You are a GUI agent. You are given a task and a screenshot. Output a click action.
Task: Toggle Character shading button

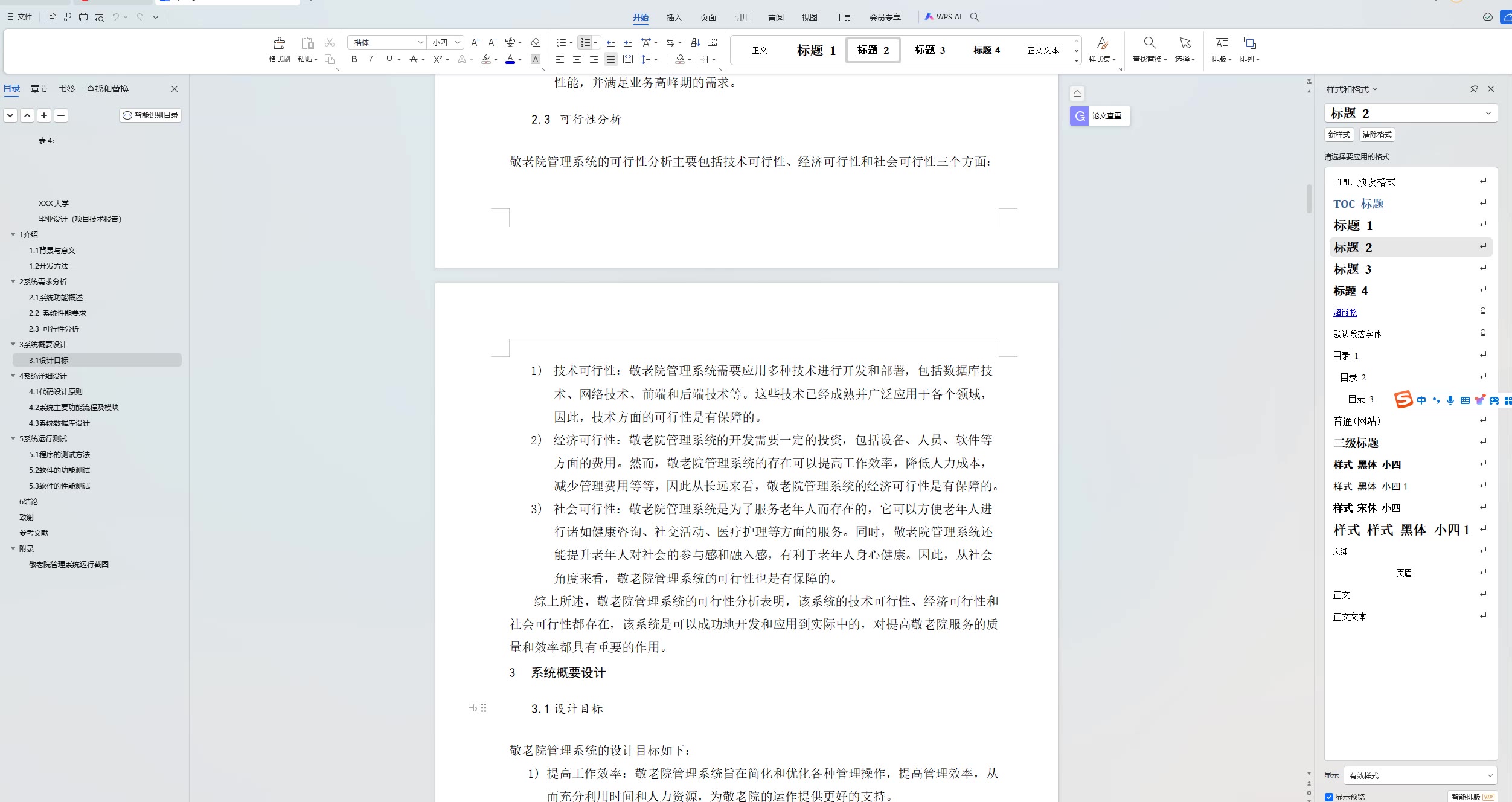(535, 59)
